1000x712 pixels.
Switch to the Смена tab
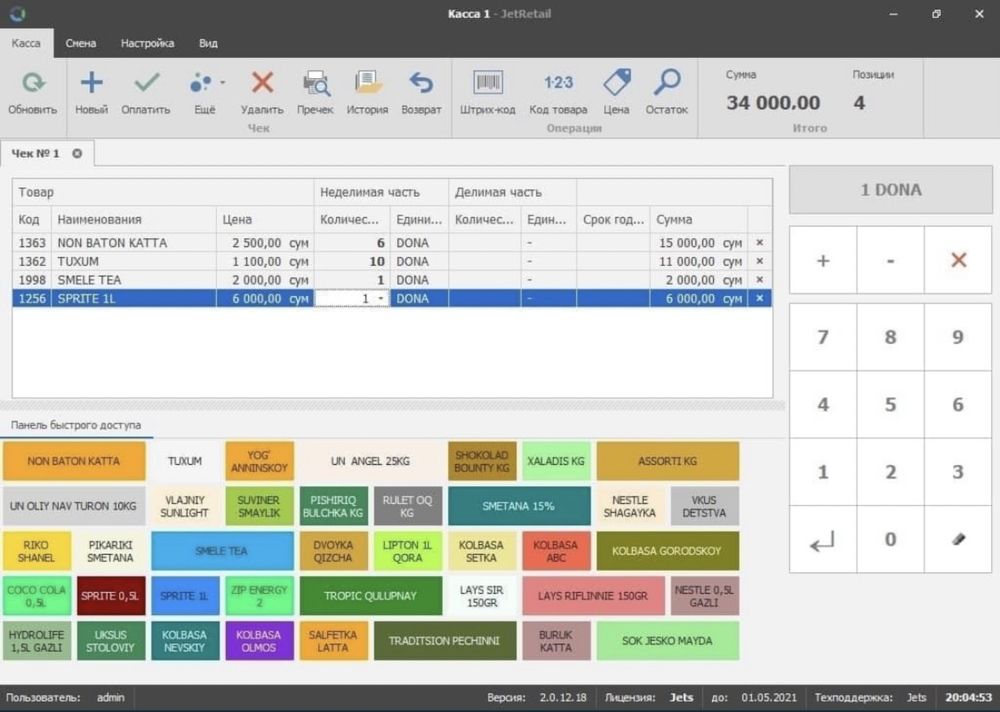[81, 43]
